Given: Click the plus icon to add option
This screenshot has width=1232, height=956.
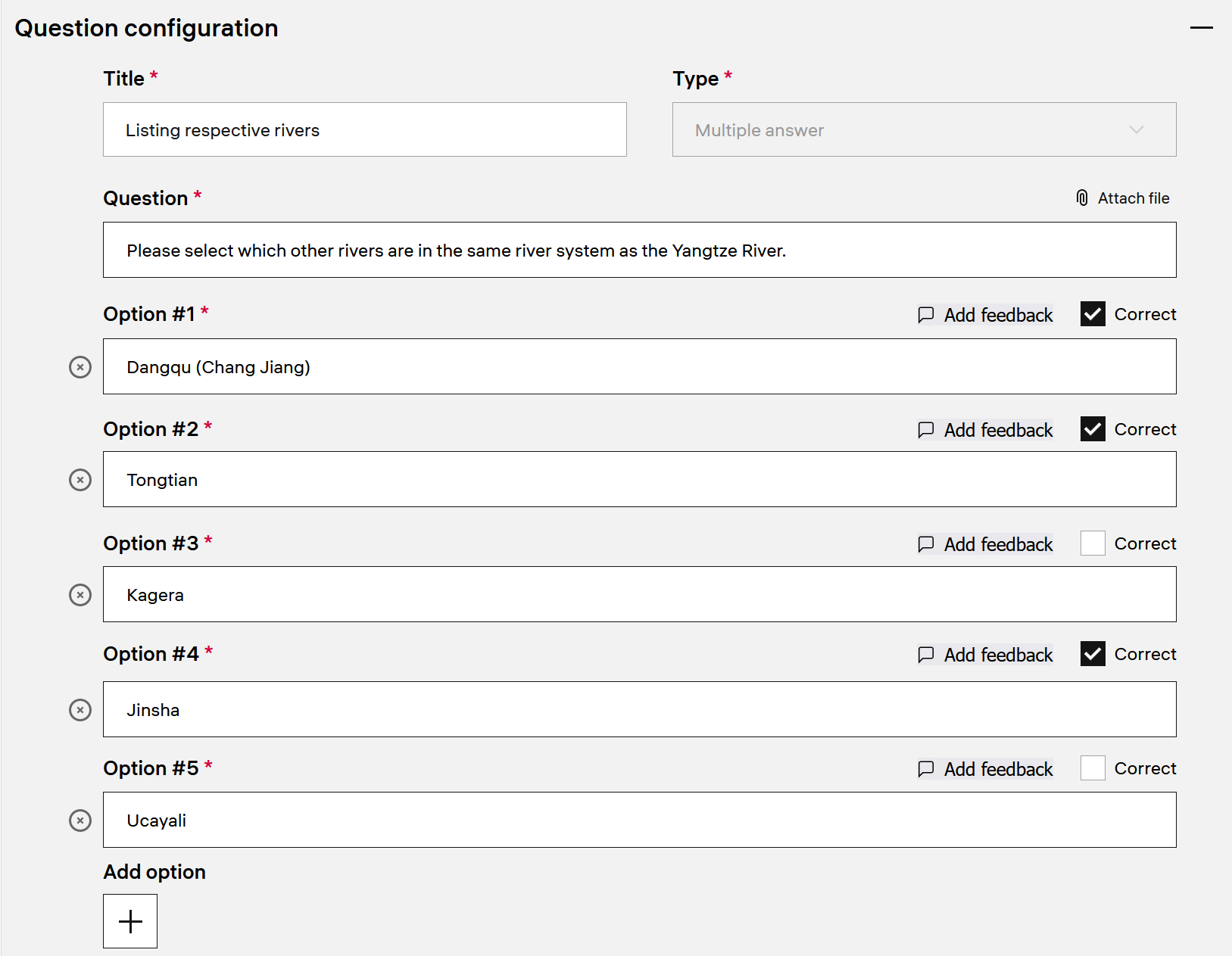Looking at the screenshot, I should pyautogui.click(x=130, y=921).
